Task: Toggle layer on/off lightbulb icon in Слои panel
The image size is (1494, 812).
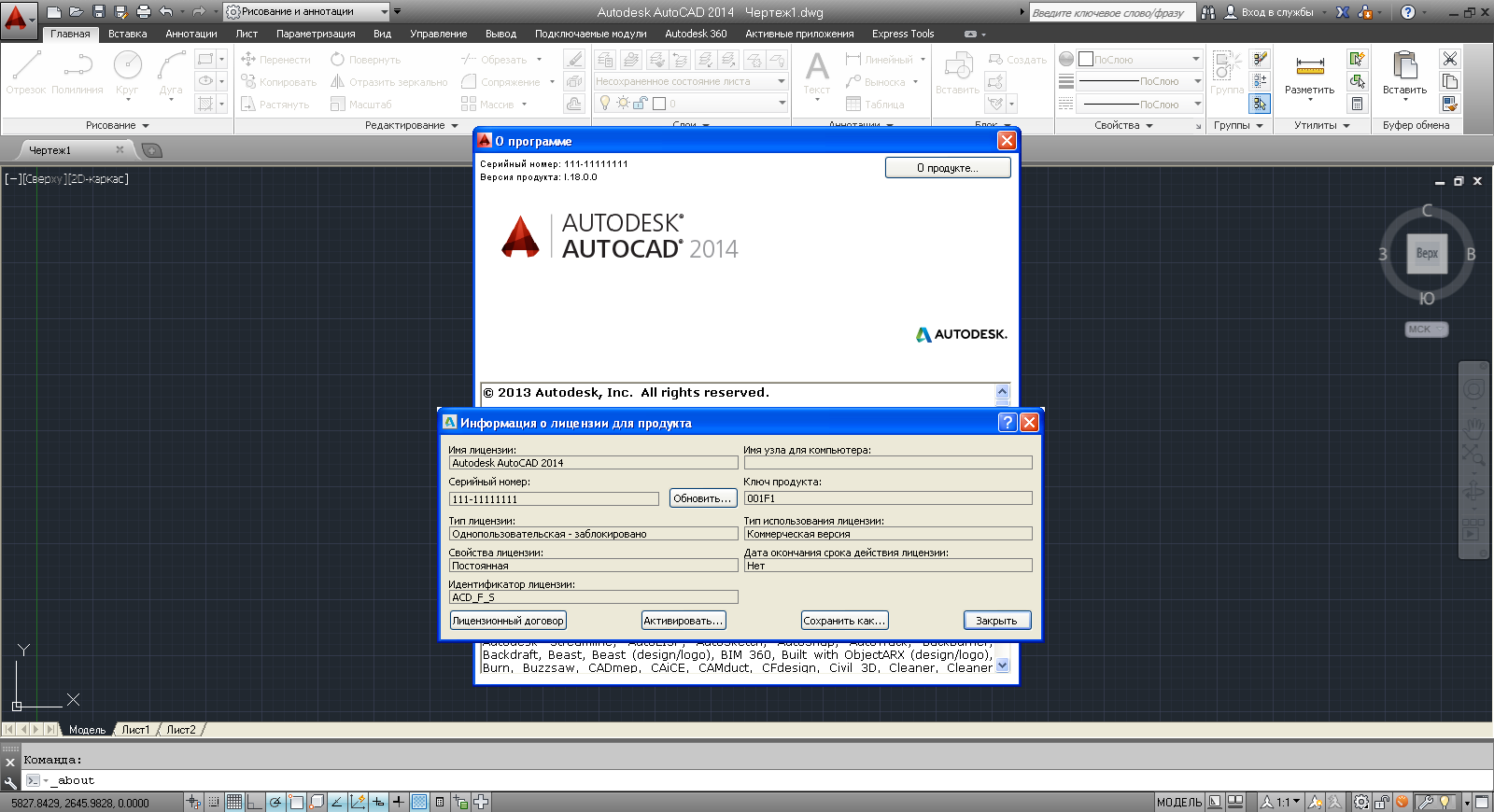Action: click(x=605, y=103)
